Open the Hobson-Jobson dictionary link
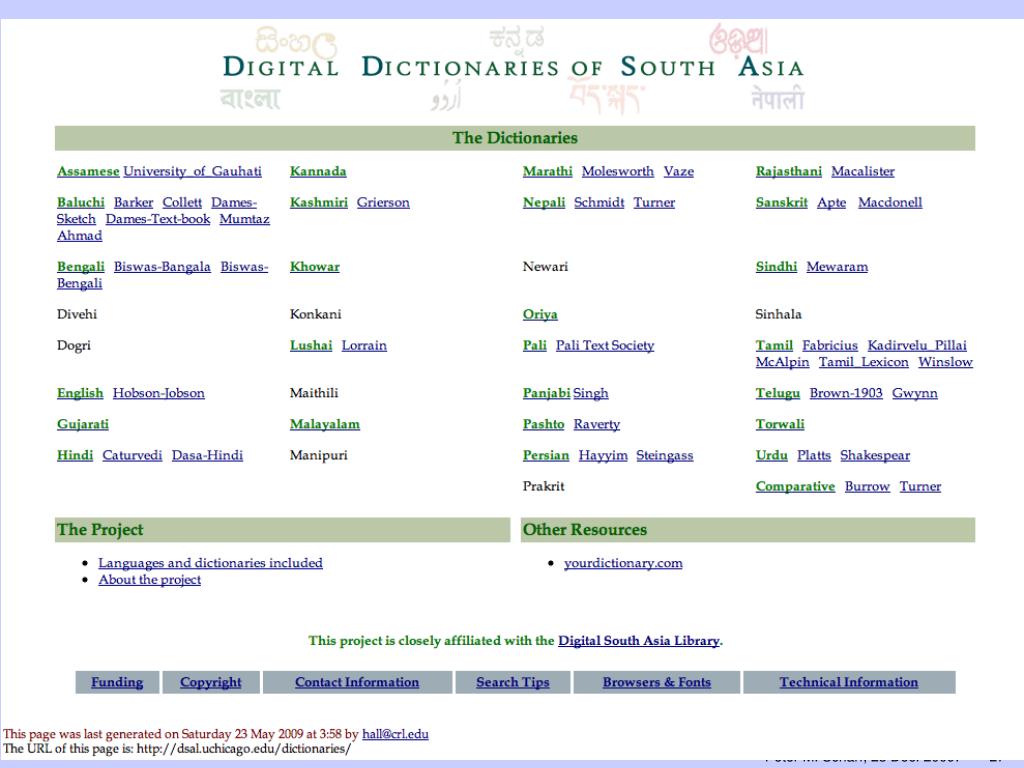Image resolution: width=1024 pixels, height=768 pixels. point(159,393)
